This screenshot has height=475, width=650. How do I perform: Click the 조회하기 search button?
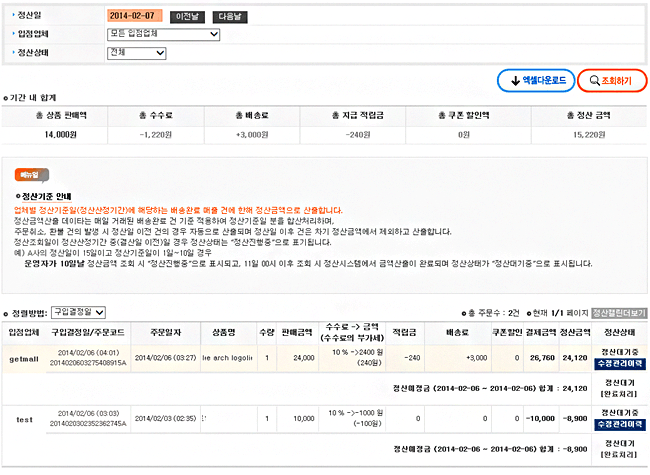(610, 81)
